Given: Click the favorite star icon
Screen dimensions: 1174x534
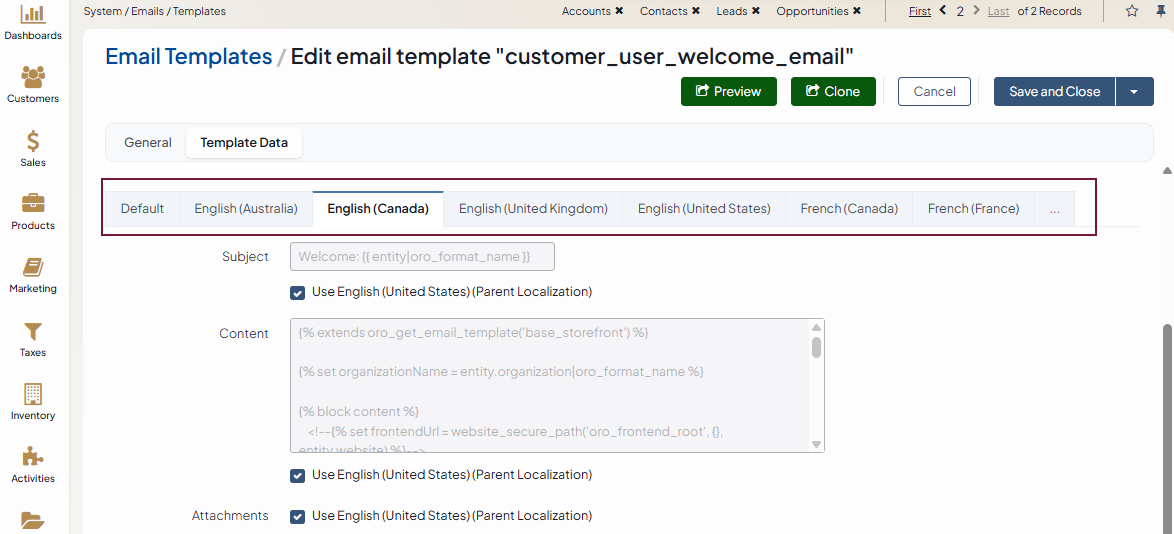Looking at the screenshot, I should coord(1132,11).
